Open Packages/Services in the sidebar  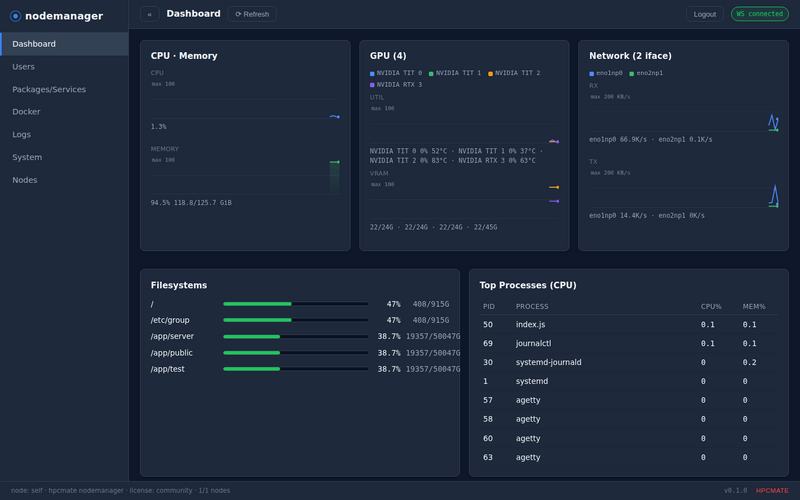point(64,89)
